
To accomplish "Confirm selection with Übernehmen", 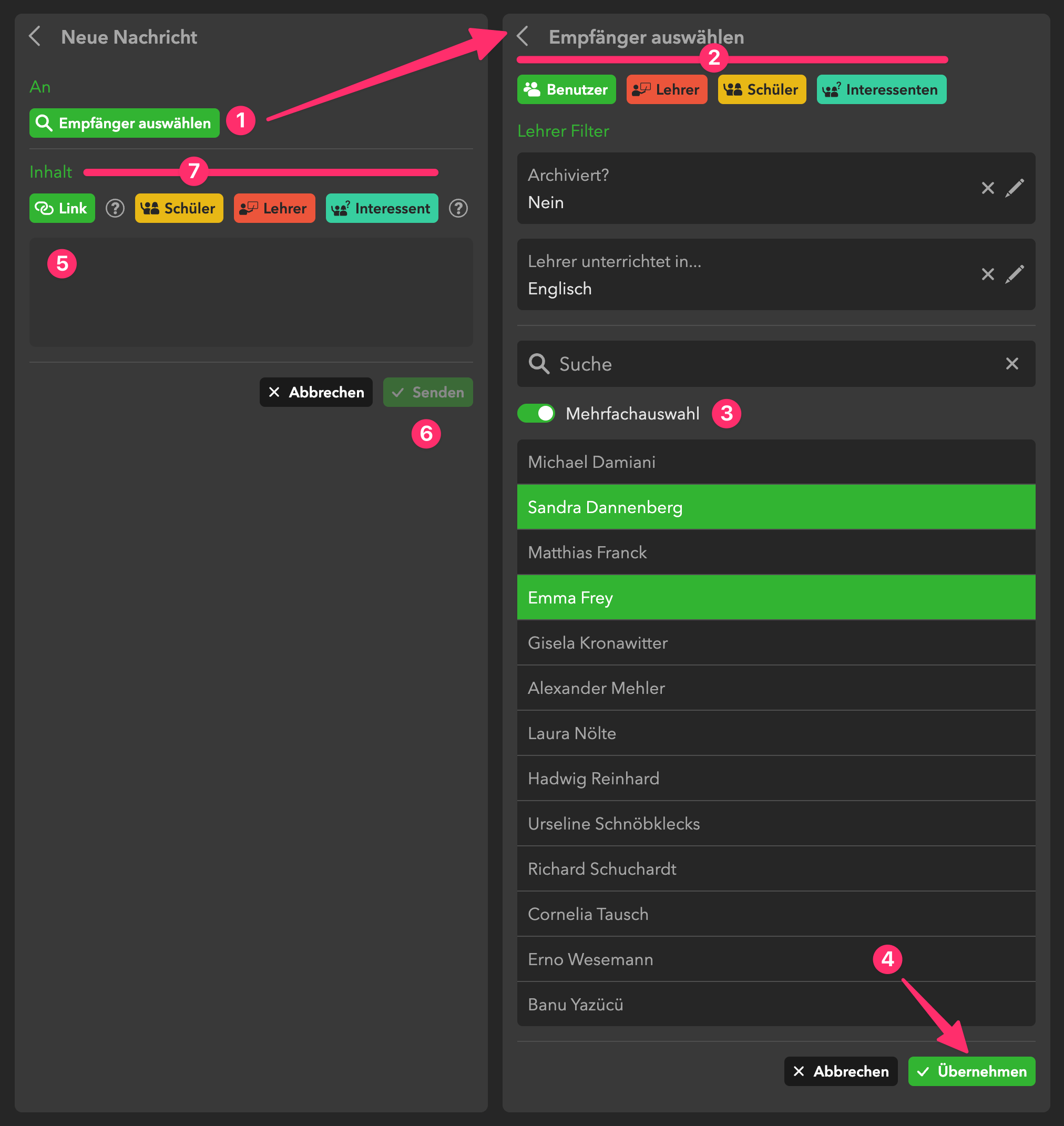I will pos(971,1071).
